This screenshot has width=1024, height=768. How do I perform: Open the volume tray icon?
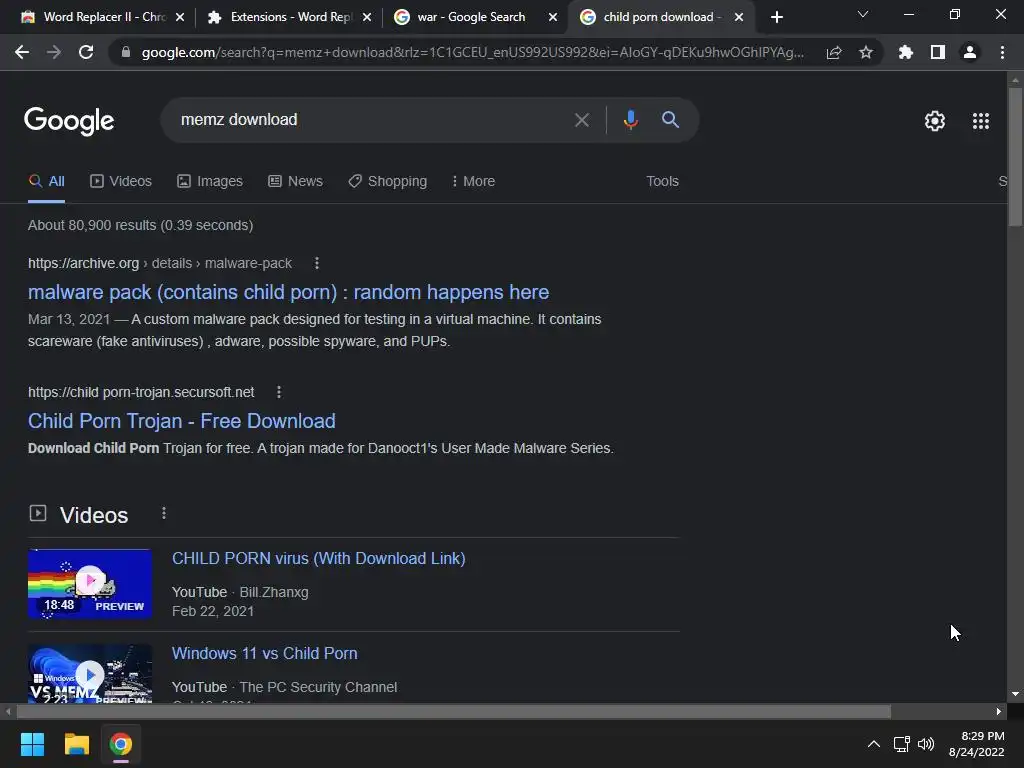click(x=926, y=744)
